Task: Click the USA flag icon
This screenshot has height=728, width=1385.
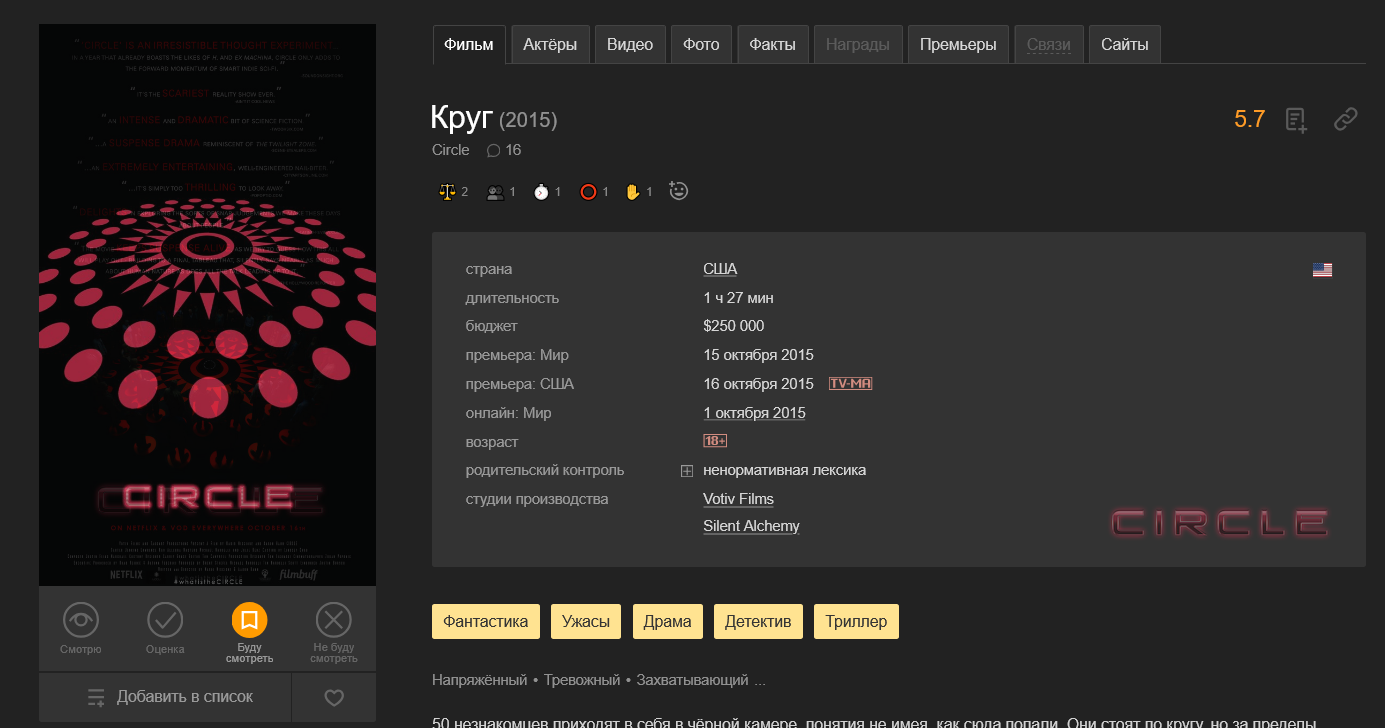Action: [1322, 270]
